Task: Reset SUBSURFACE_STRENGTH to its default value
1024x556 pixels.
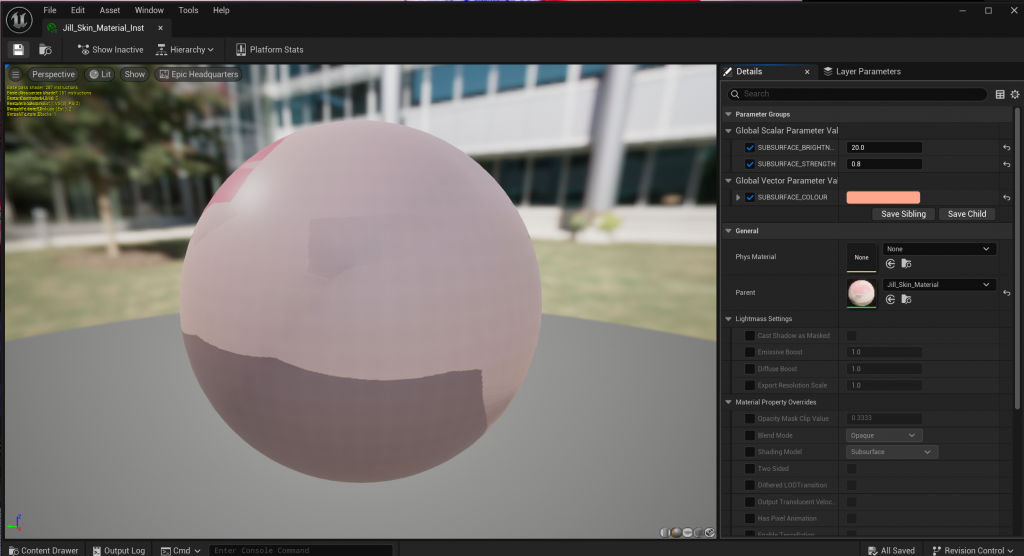Action: coord(1006,164)
